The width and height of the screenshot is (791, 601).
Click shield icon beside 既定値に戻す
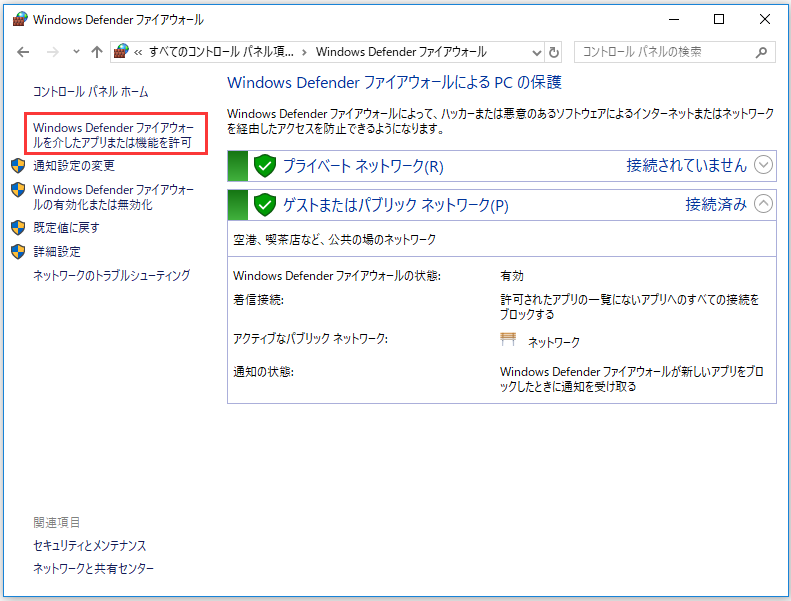(x=18, y=228)
